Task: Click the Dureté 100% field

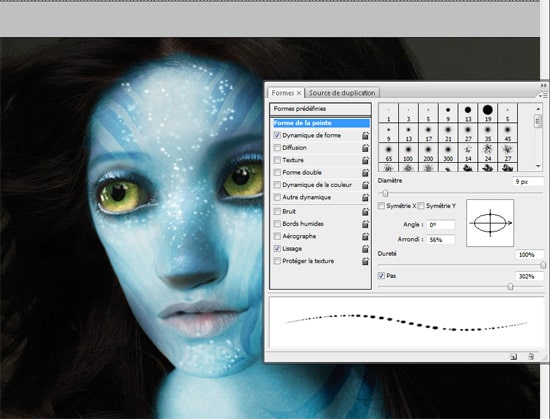Action: click(x=529, y=255)
